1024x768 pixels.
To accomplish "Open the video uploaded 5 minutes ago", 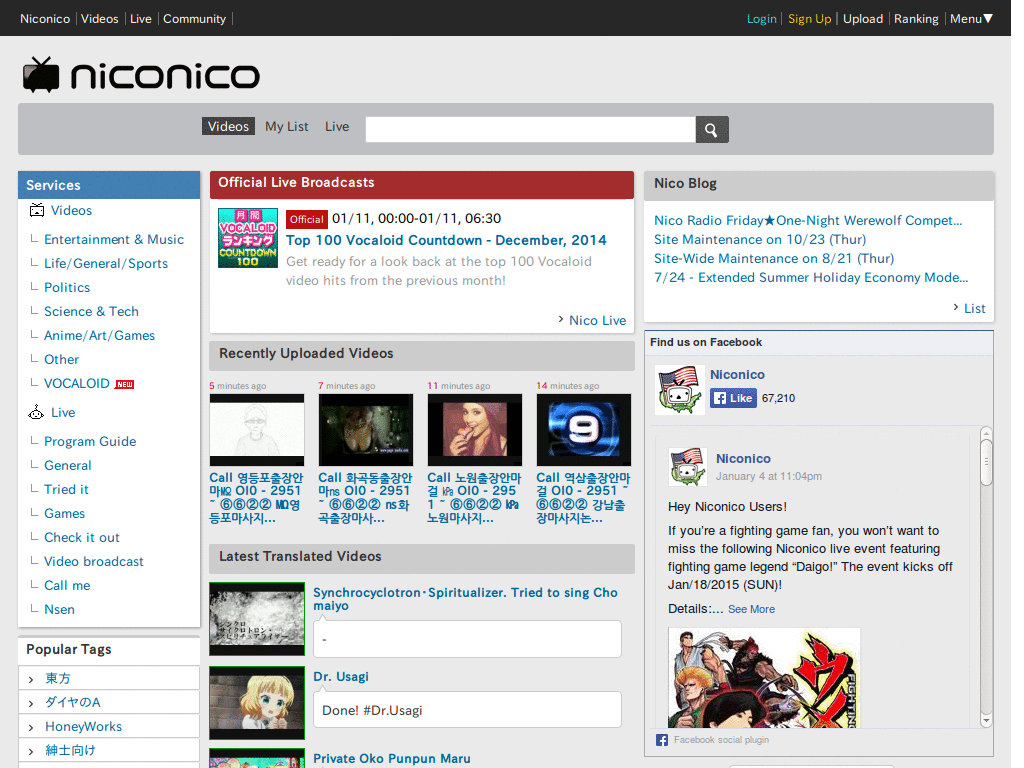I will tap(257, 430).
